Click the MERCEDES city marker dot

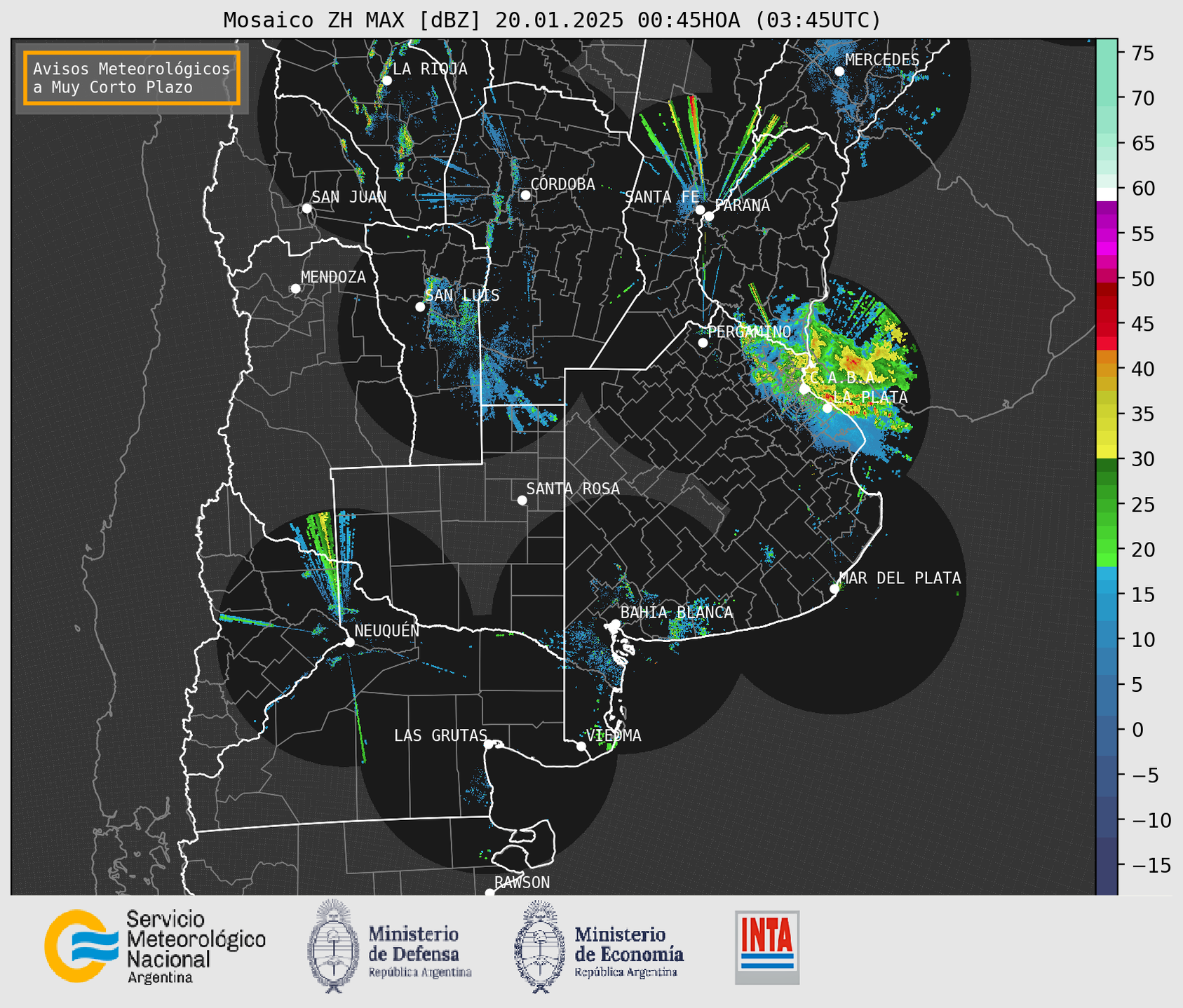pos(839,71)
